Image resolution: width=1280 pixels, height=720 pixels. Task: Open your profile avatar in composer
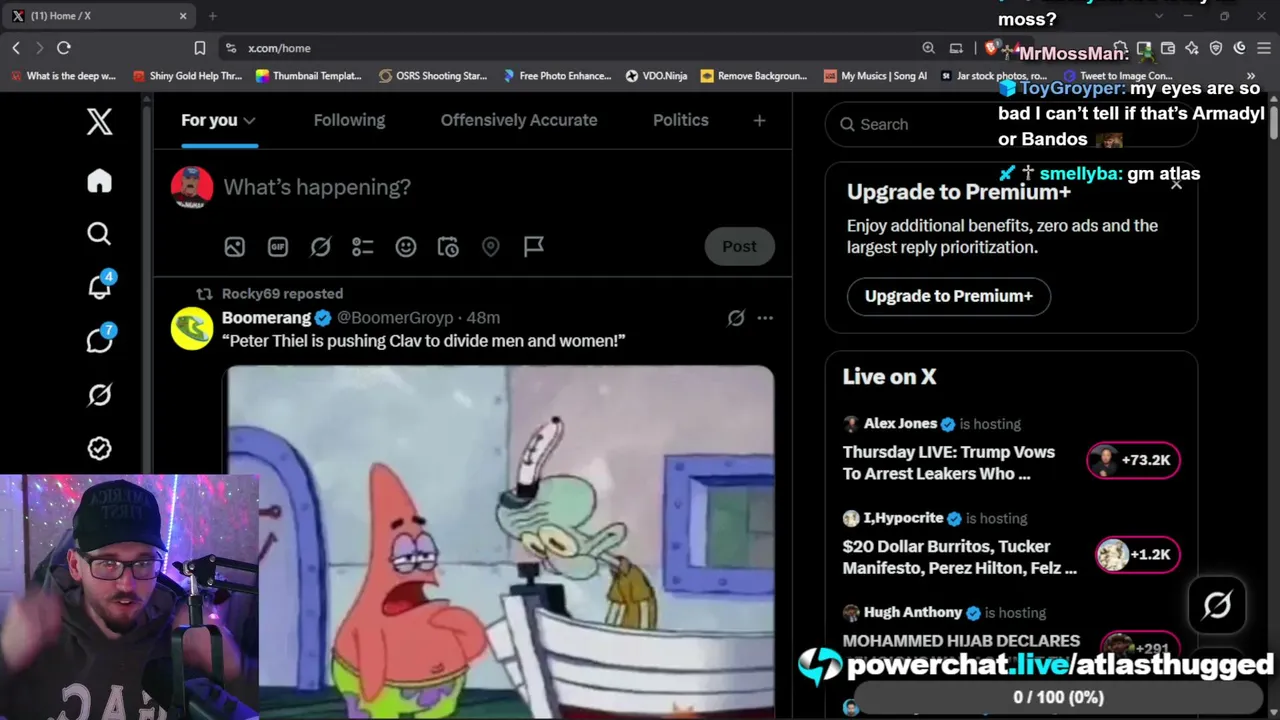tap(192, 187)
